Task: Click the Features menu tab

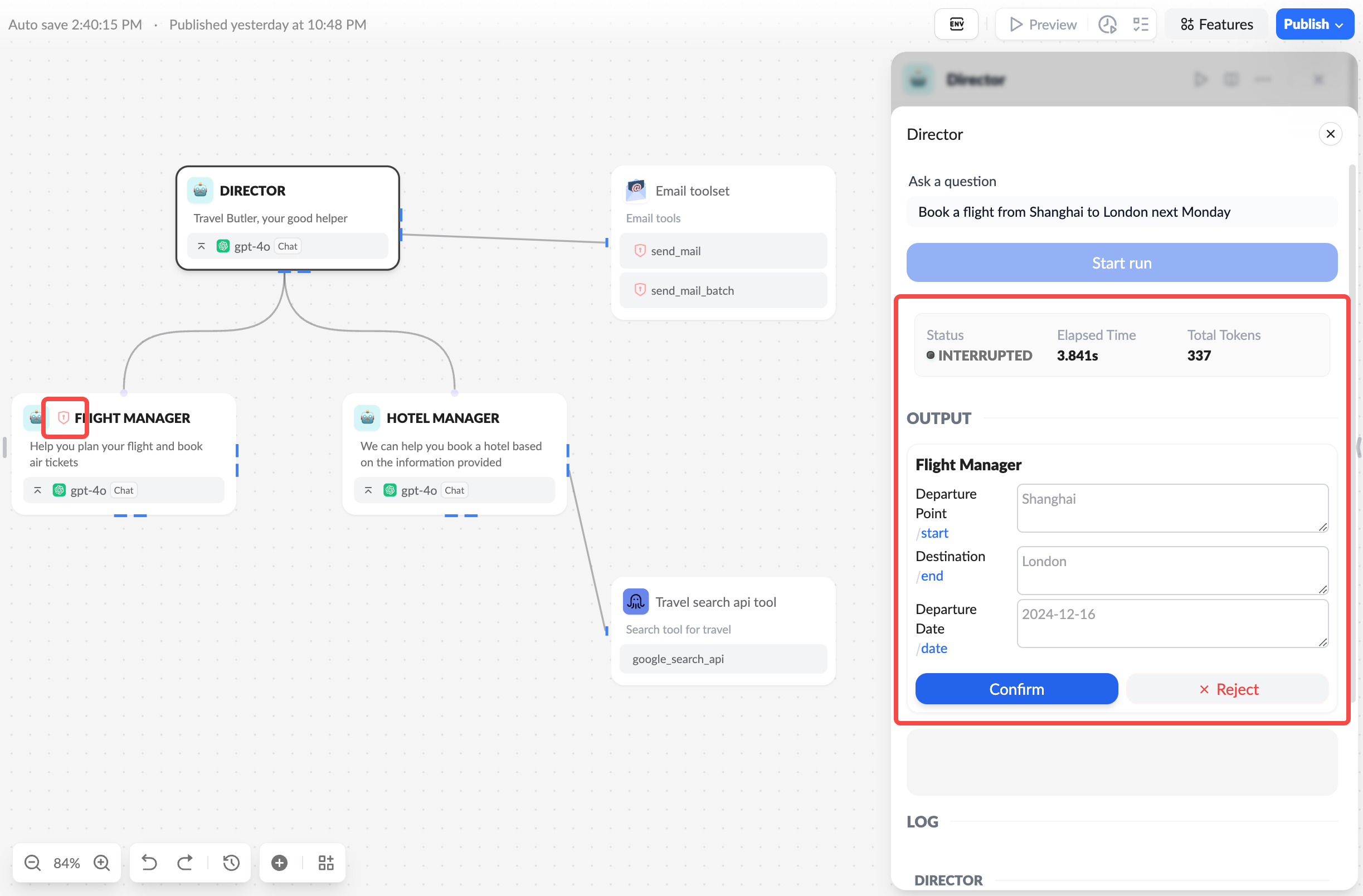Action: 1216,24
